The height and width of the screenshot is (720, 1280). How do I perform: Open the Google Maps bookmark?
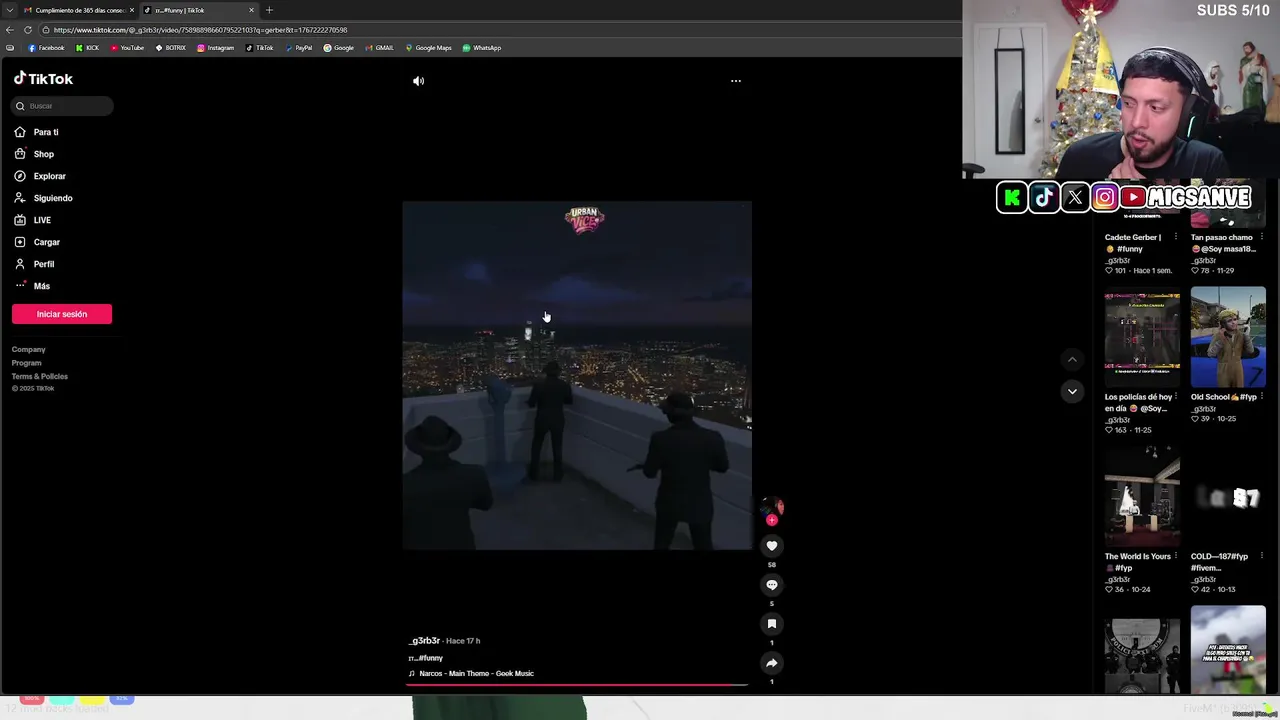tap(428, 48)
